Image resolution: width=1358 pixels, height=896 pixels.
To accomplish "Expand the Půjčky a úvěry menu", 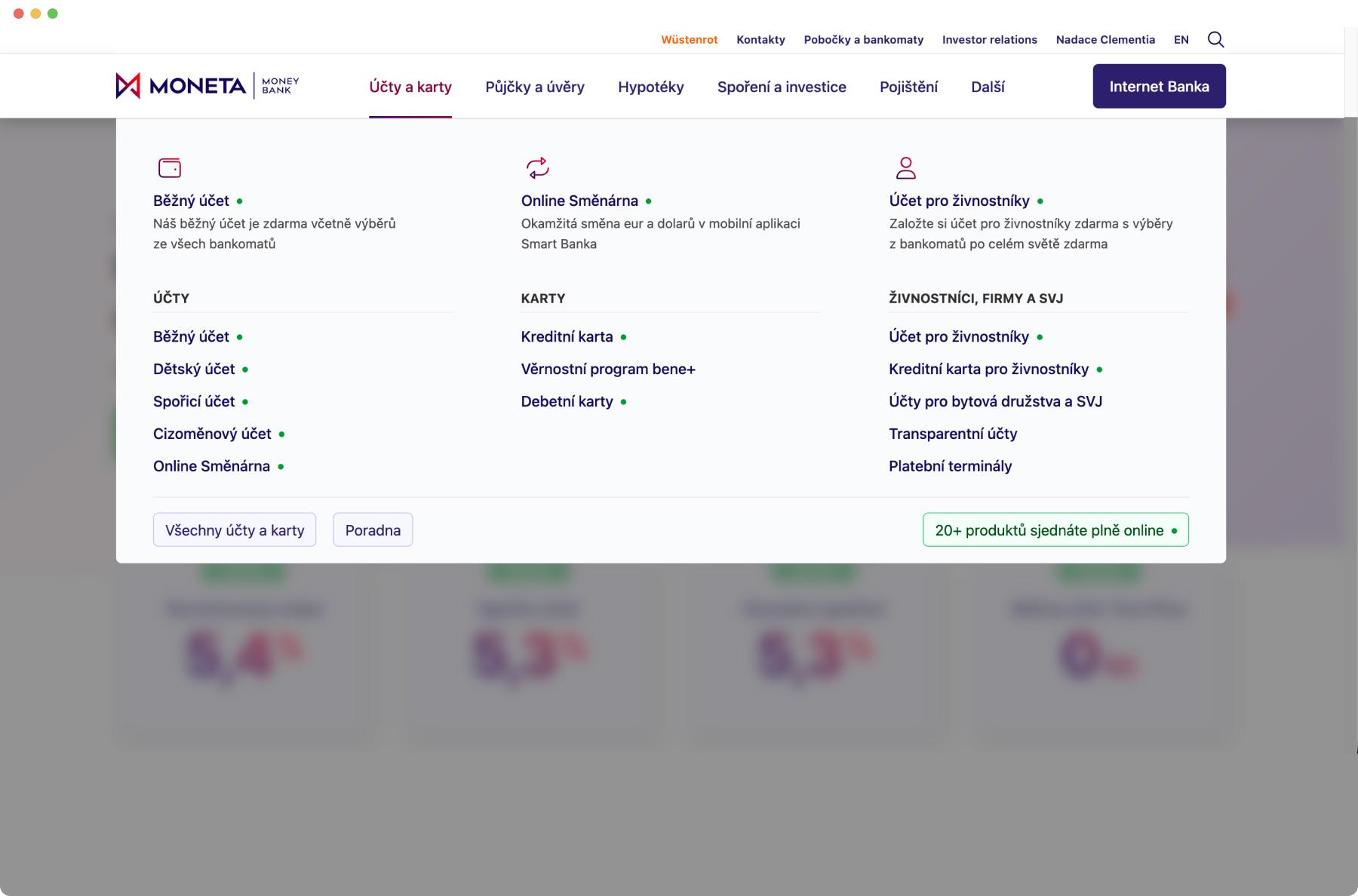I will 534,87.
